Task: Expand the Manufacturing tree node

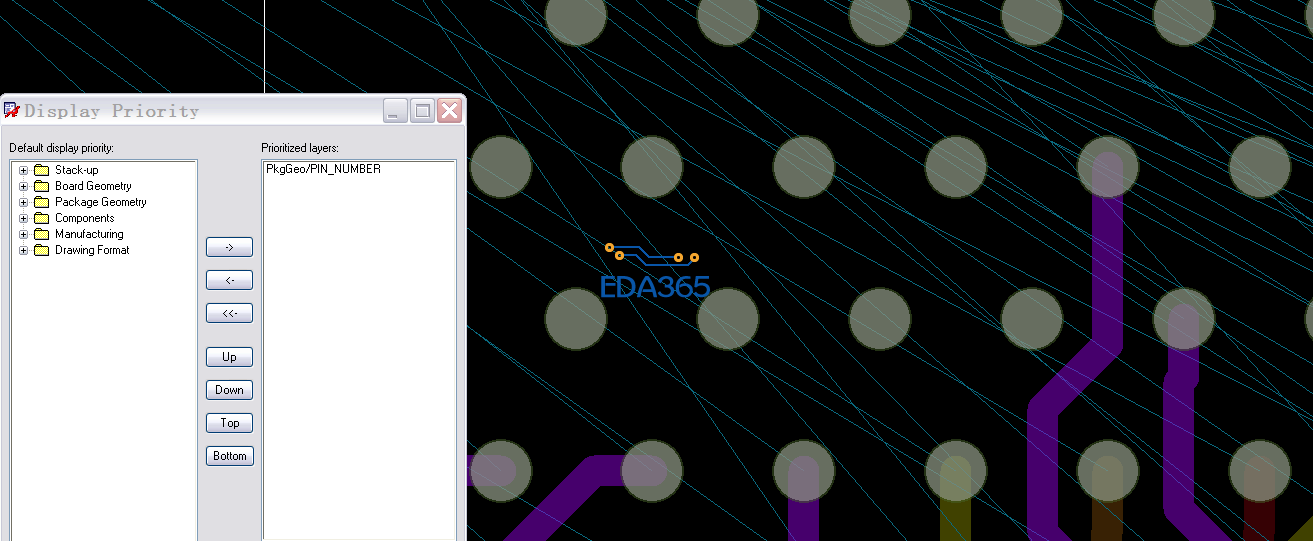Action: (24, 234)
